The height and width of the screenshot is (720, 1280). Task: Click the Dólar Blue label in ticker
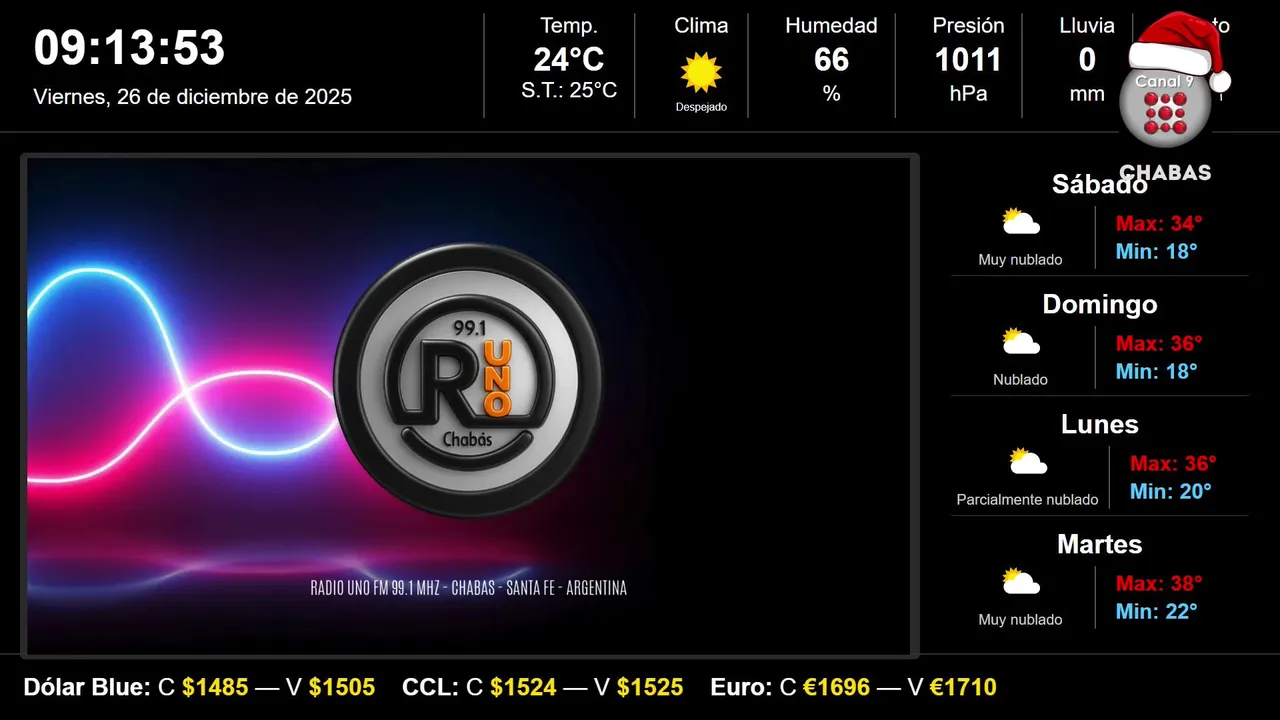pyautogui.click(x=87, y=687)
